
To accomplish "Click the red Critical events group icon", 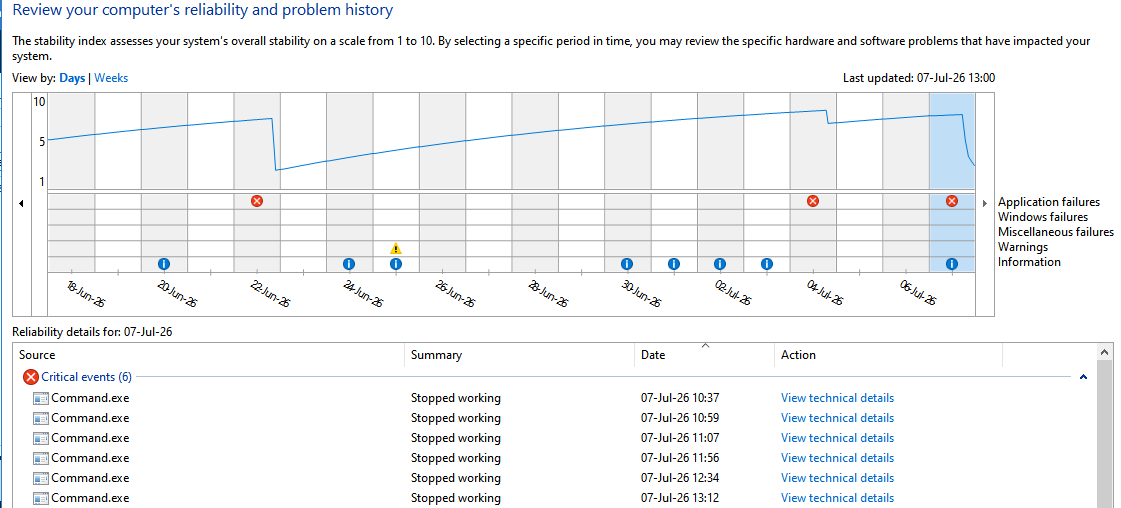I will [x=31, y=377].
